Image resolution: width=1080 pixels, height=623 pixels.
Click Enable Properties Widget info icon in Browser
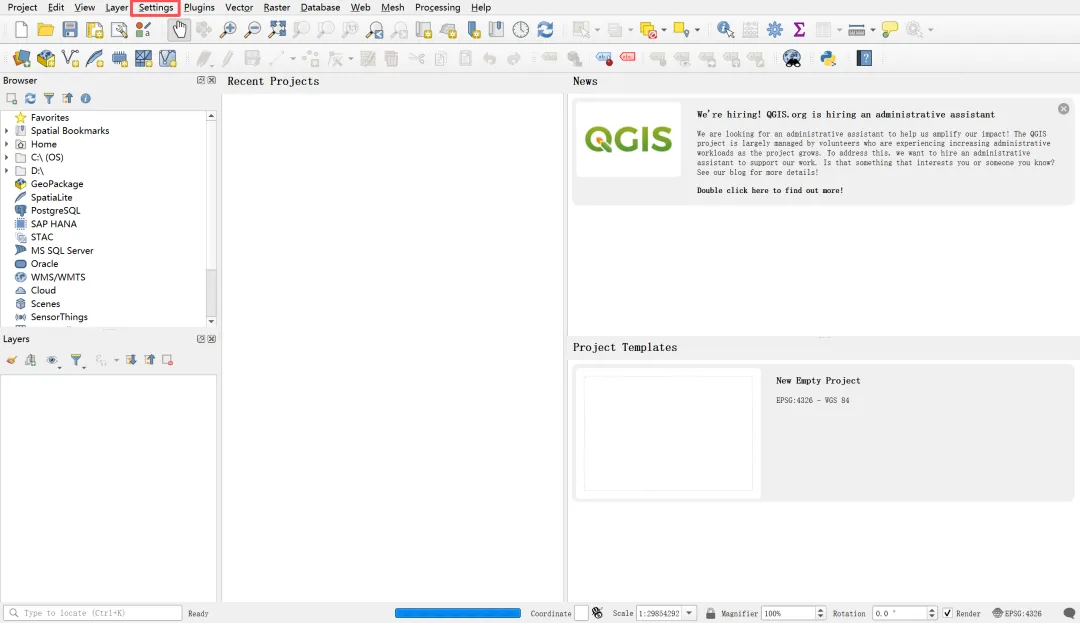85,98
